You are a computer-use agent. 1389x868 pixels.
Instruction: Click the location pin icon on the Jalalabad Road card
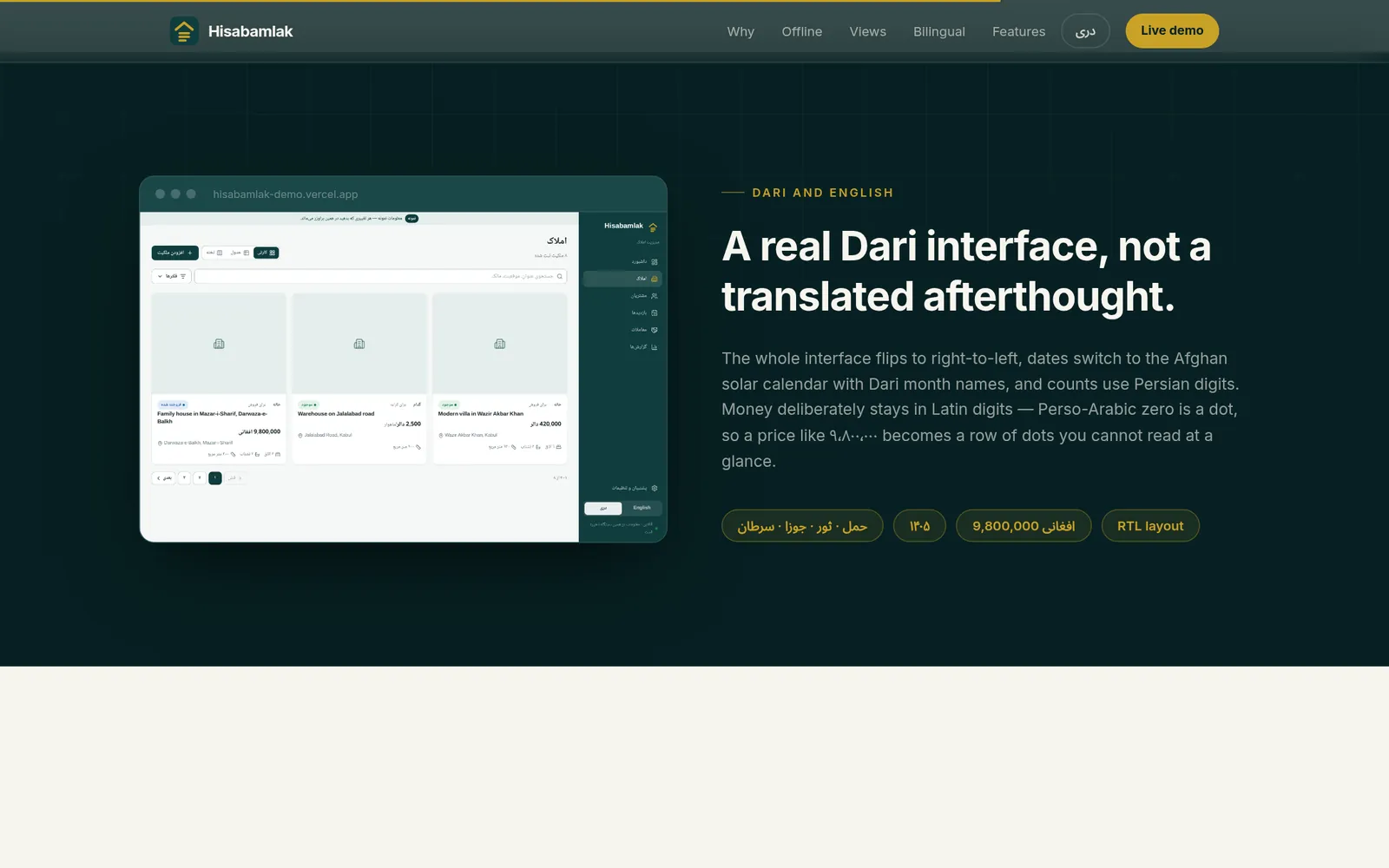pos(300,435)
